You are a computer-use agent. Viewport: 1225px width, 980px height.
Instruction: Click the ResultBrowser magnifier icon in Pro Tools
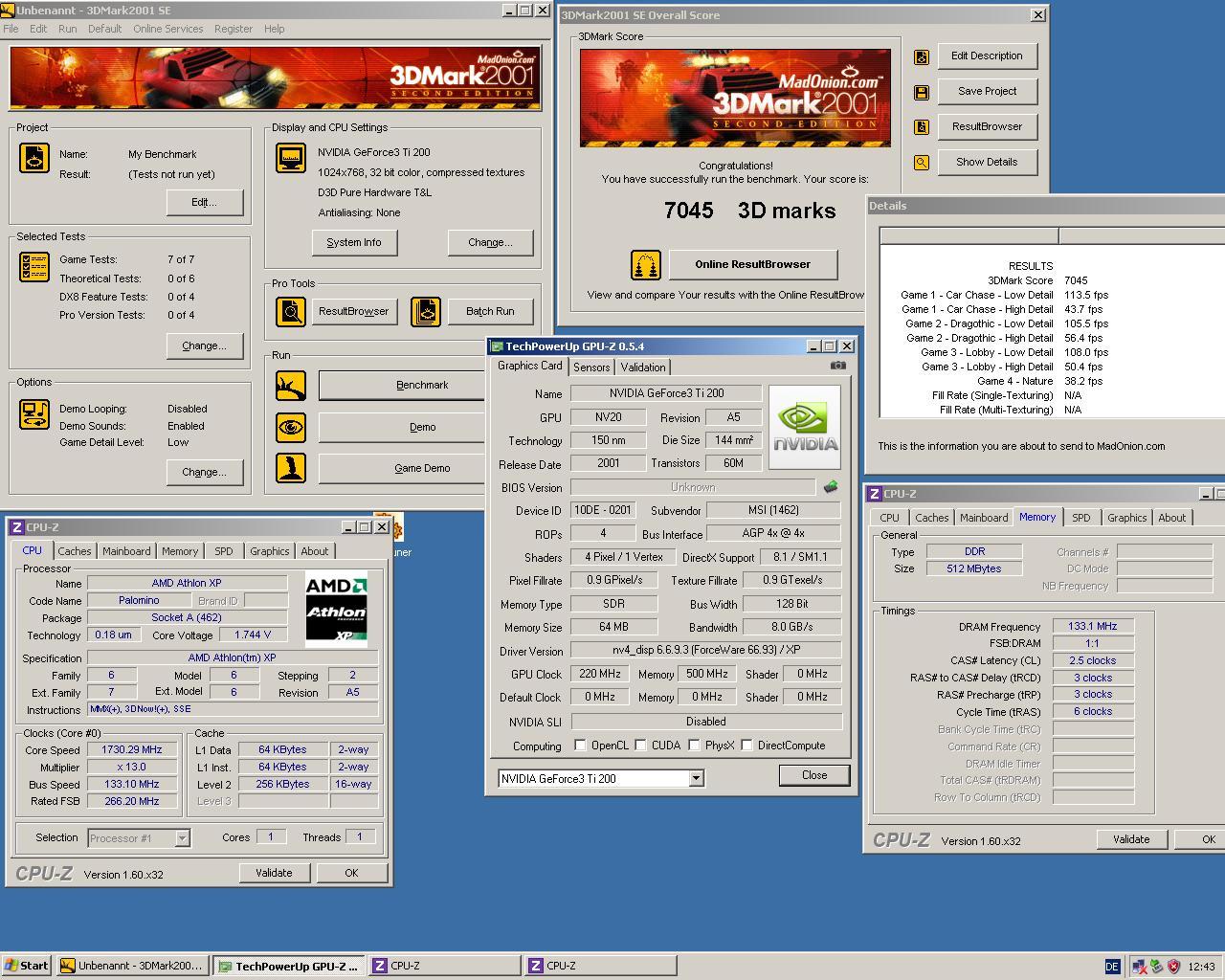coord(291,311)
